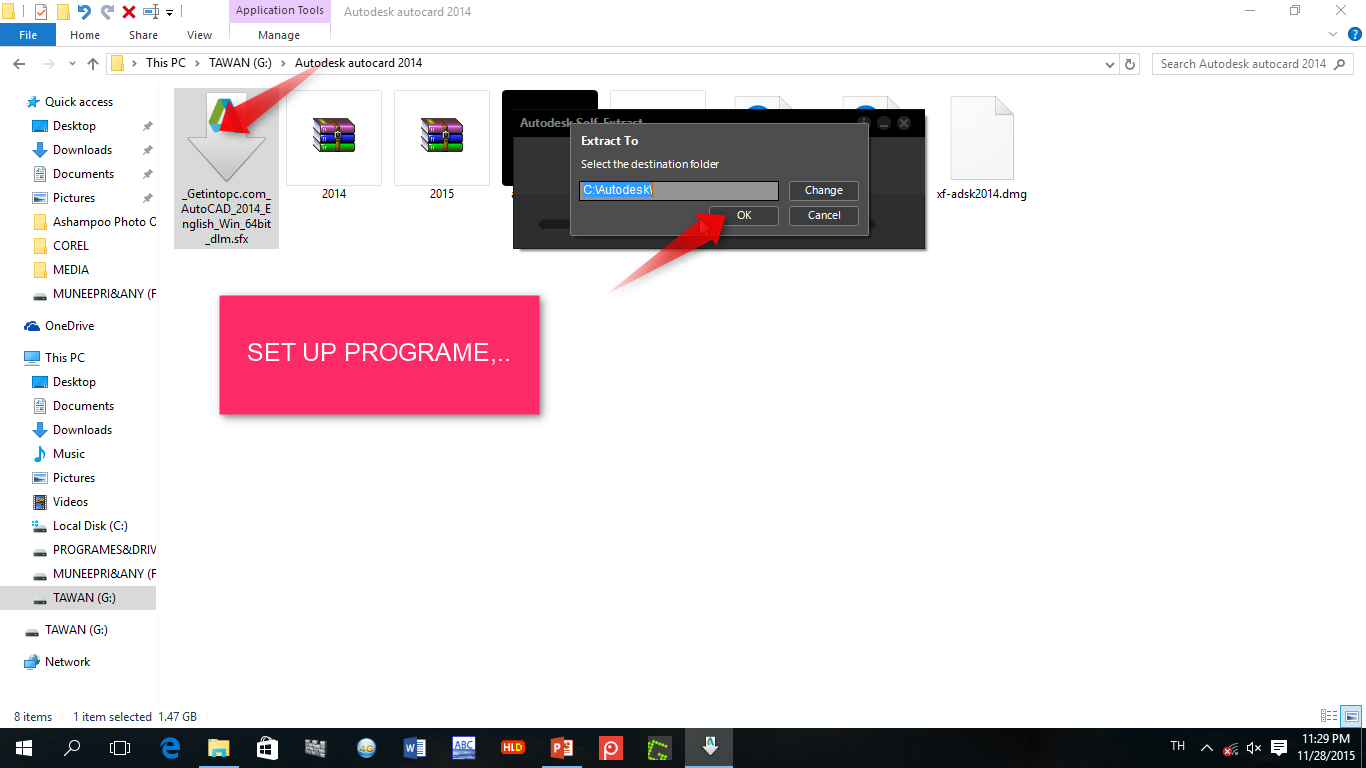Click the Autodesk extractor taskbar icon
The width and height of the screenshot is (1366, 768).
pyautogui.click(x=709, y=748)
